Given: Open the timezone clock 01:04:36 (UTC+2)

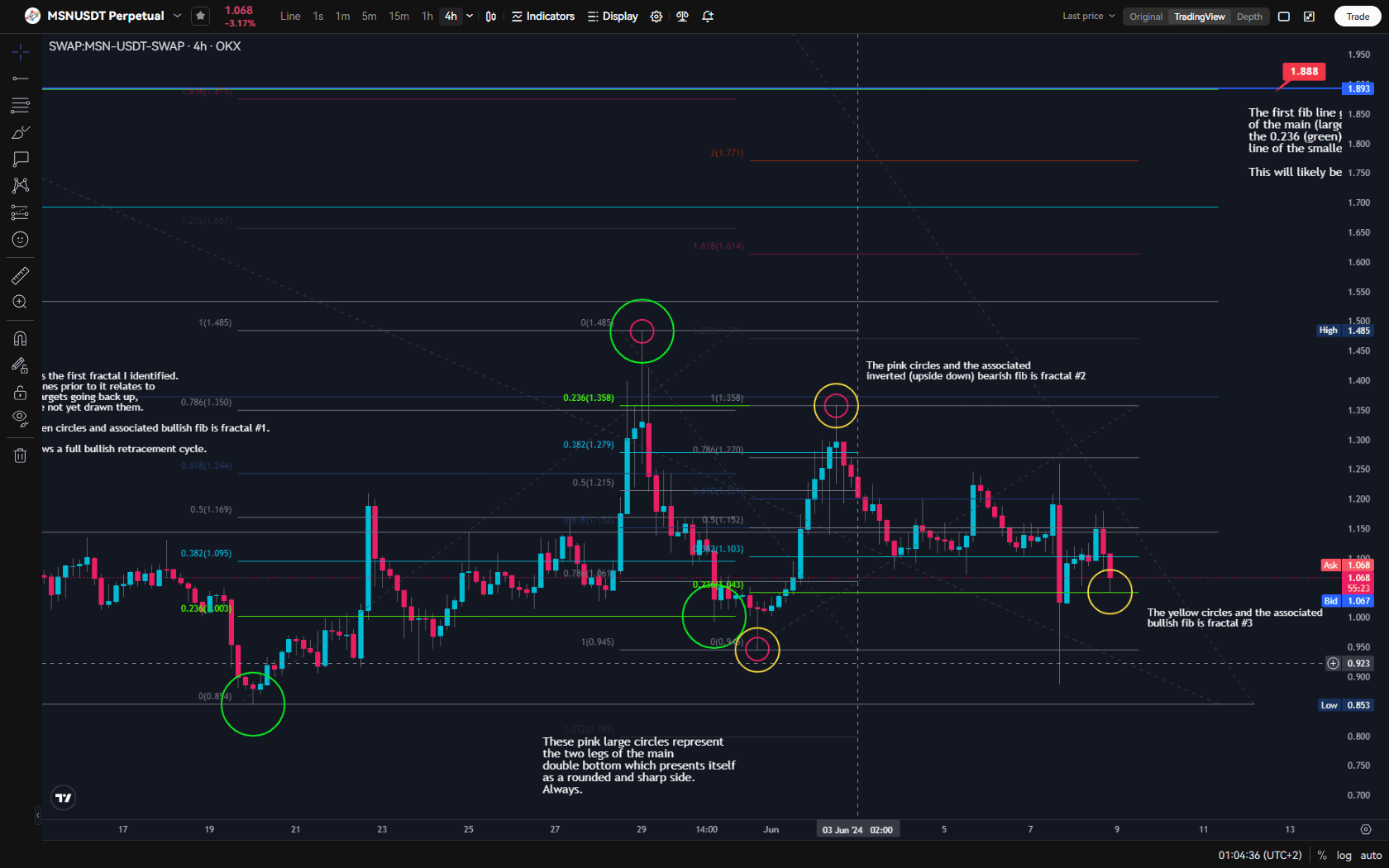Looking at the screenshot, I should pyautogui.click(x=1260, y=856).
